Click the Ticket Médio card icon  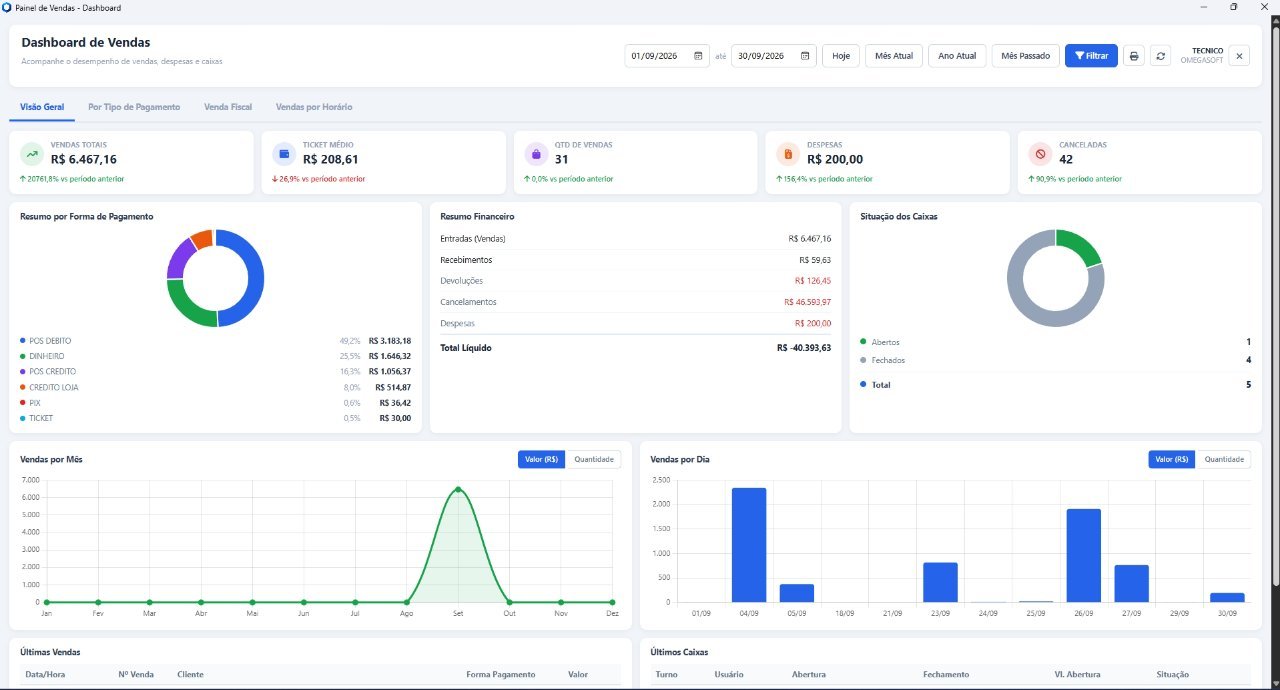pyautogui.click(x=285, y=154)
